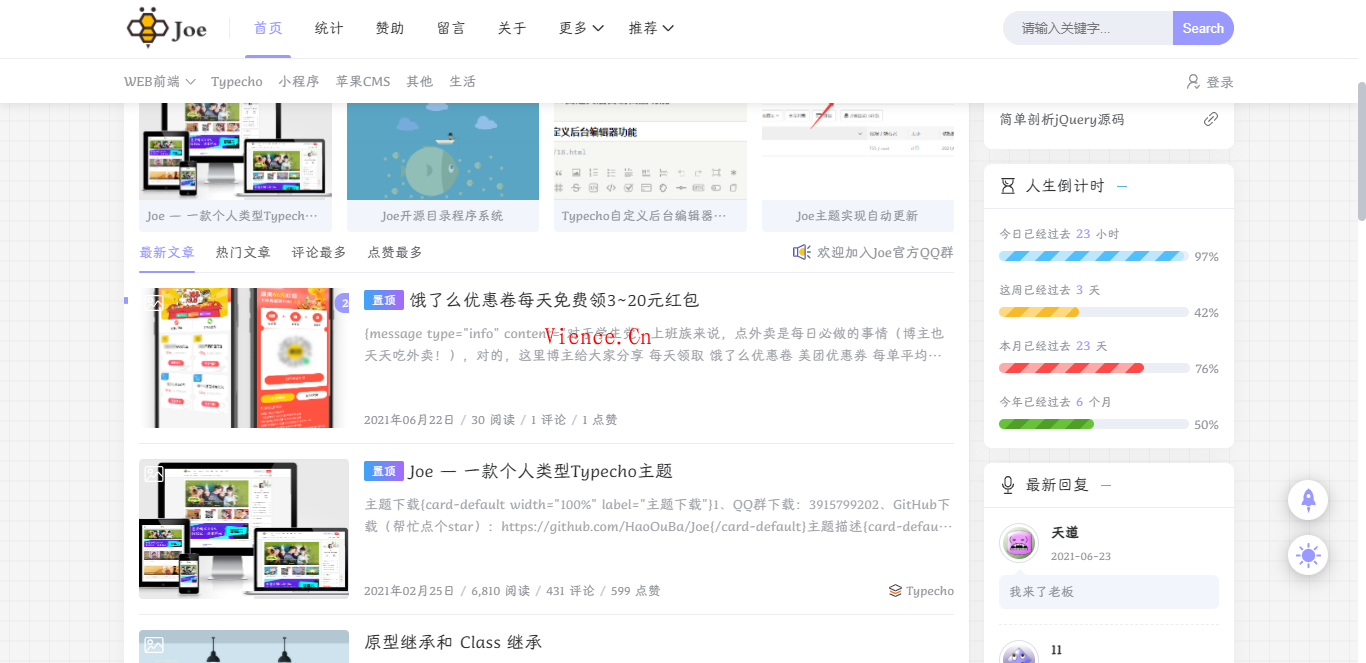Viewport: 1366px width, 663px height.
Task: Click the hourglass icon in 人生倒计时
Action: point(1008,186)
